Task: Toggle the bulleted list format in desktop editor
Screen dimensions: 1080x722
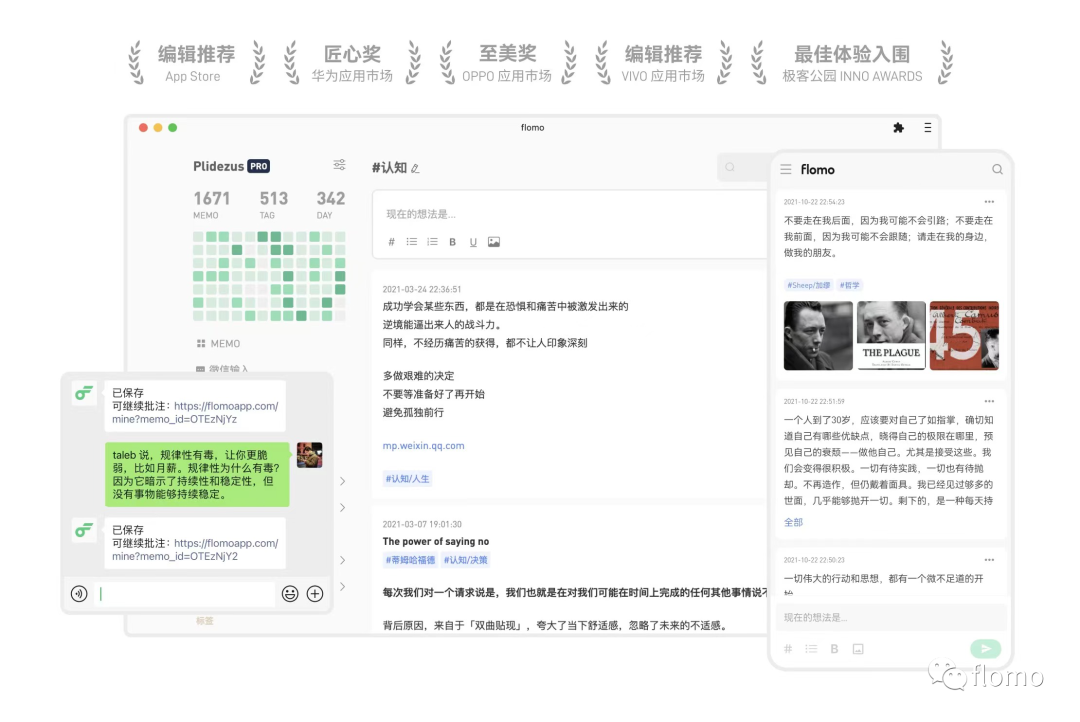Action: 412,242
